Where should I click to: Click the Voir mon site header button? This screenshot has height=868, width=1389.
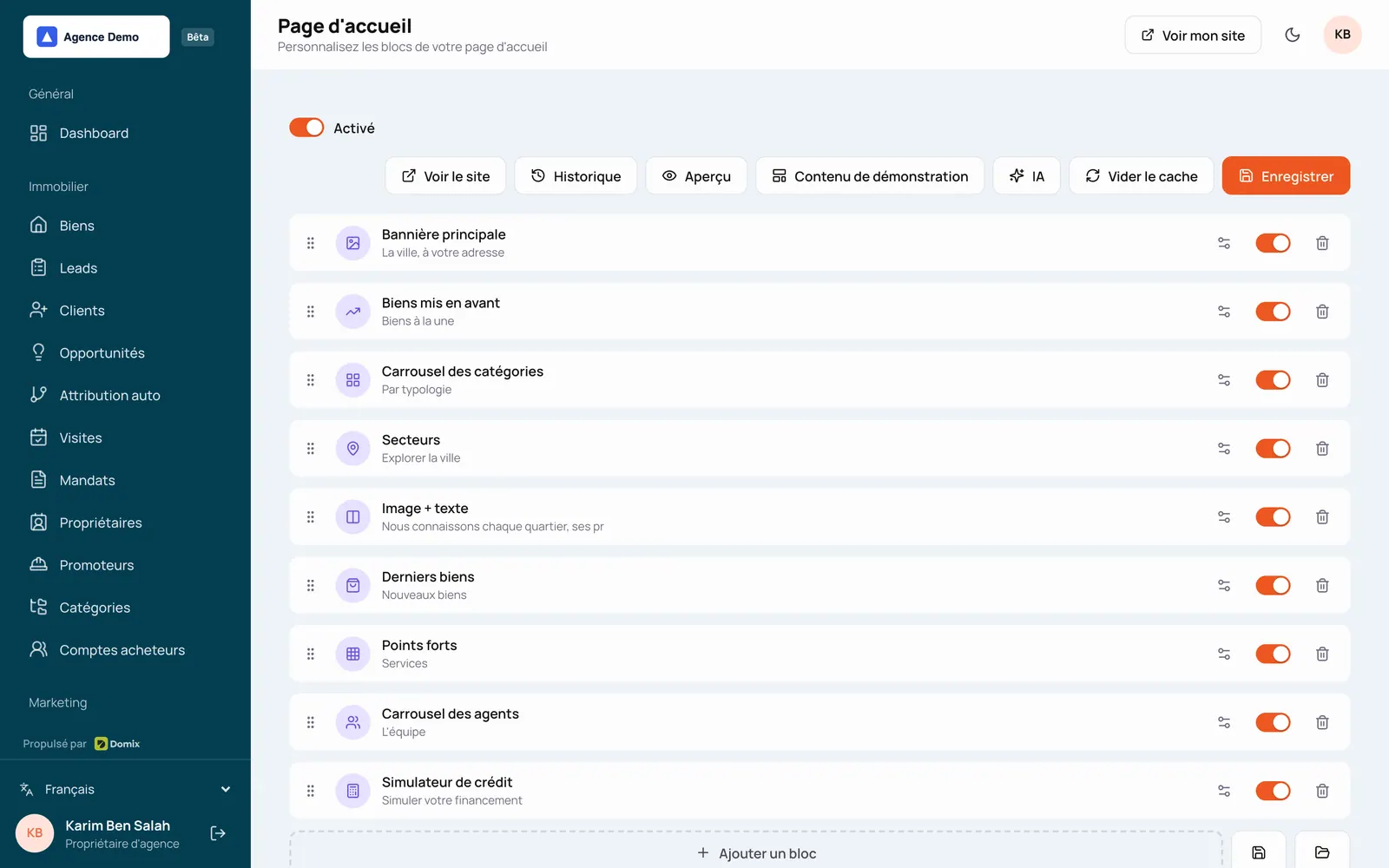[x=1193, y=36]
